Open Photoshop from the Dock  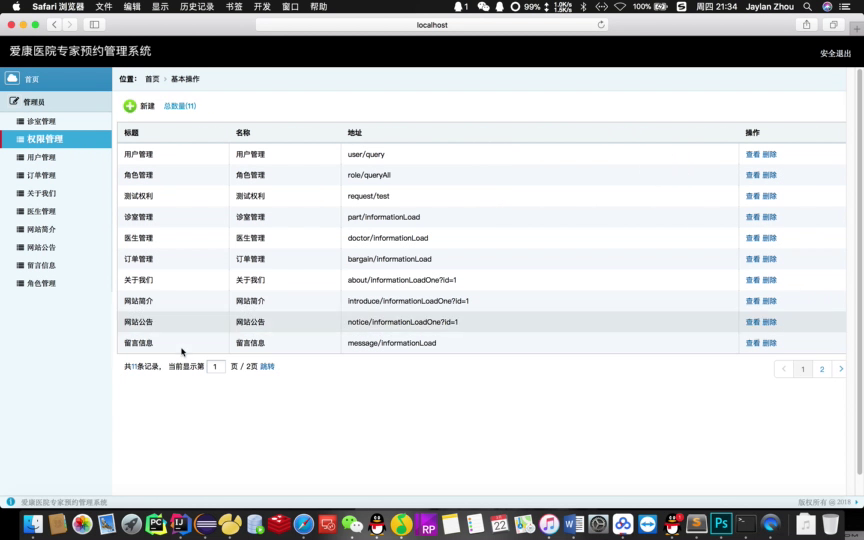click(x=721, y=523)
